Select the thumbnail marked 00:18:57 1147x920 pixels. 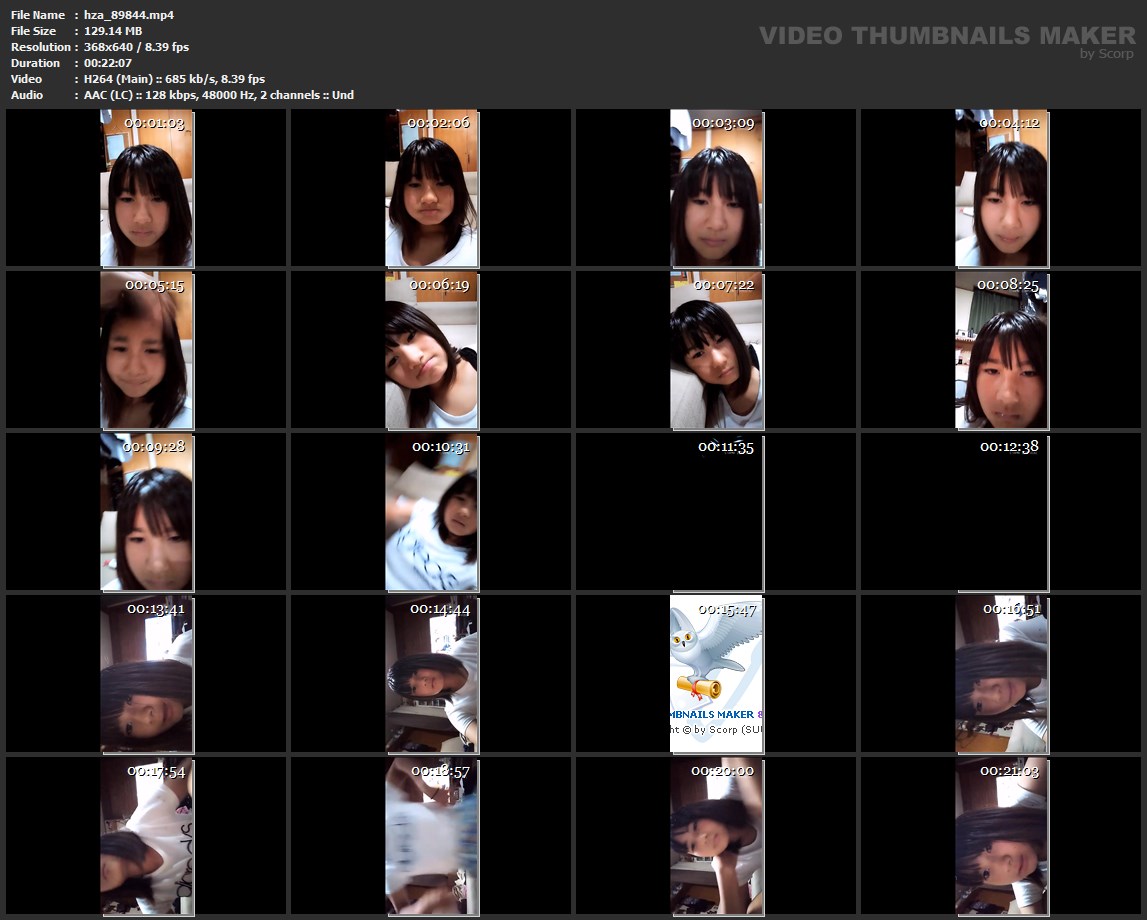[431, 836]
